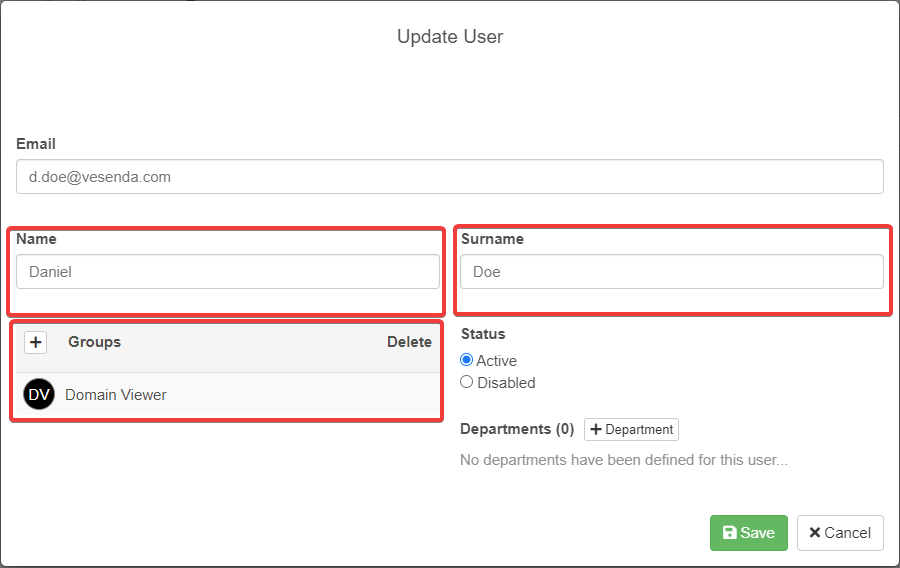
Task: Click the Surname field containing Doe
Action: pos(671,272)
